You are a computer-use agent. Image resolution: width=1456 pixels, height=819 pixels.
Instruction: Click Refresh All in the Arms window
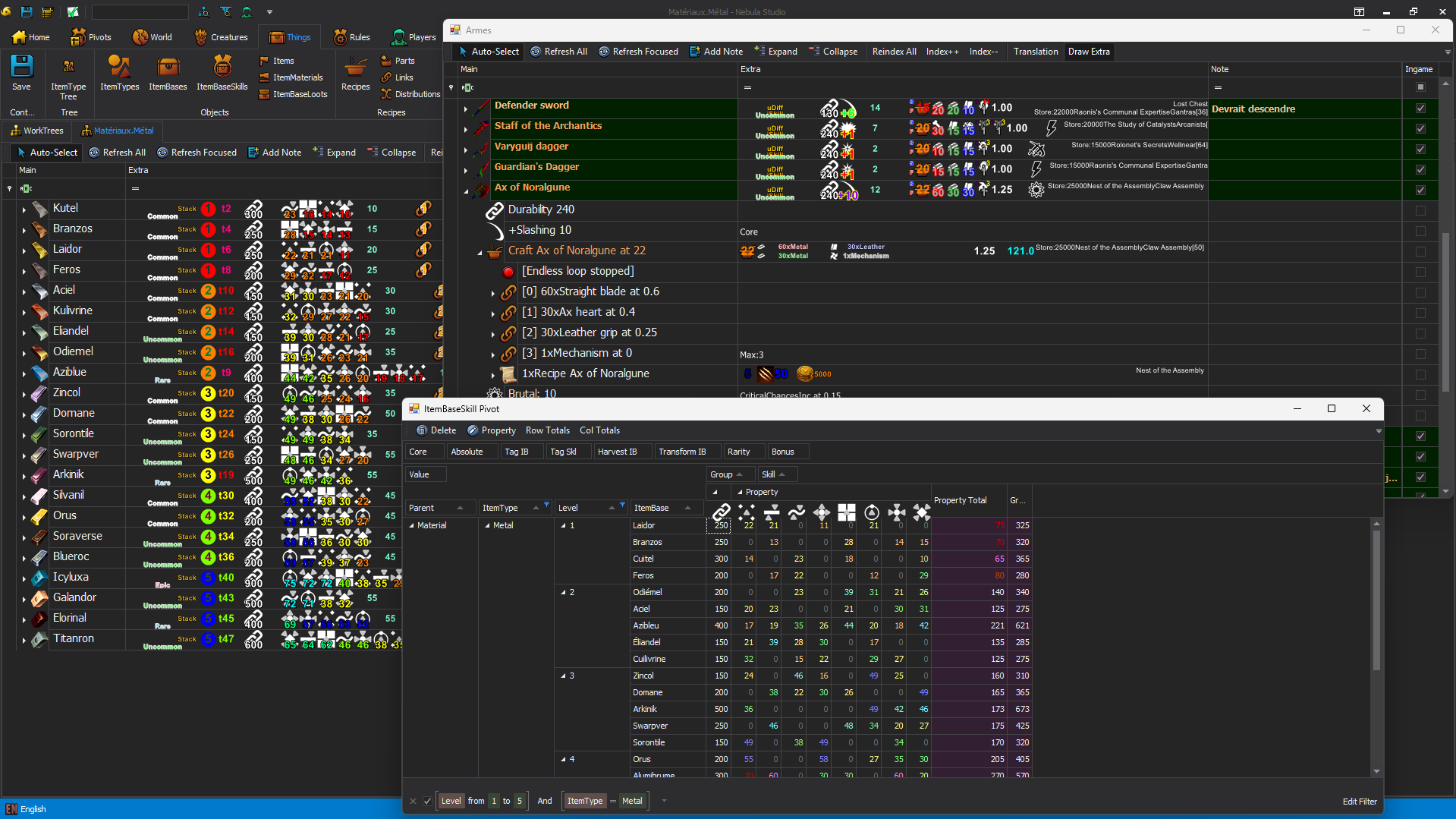point(558,52)
